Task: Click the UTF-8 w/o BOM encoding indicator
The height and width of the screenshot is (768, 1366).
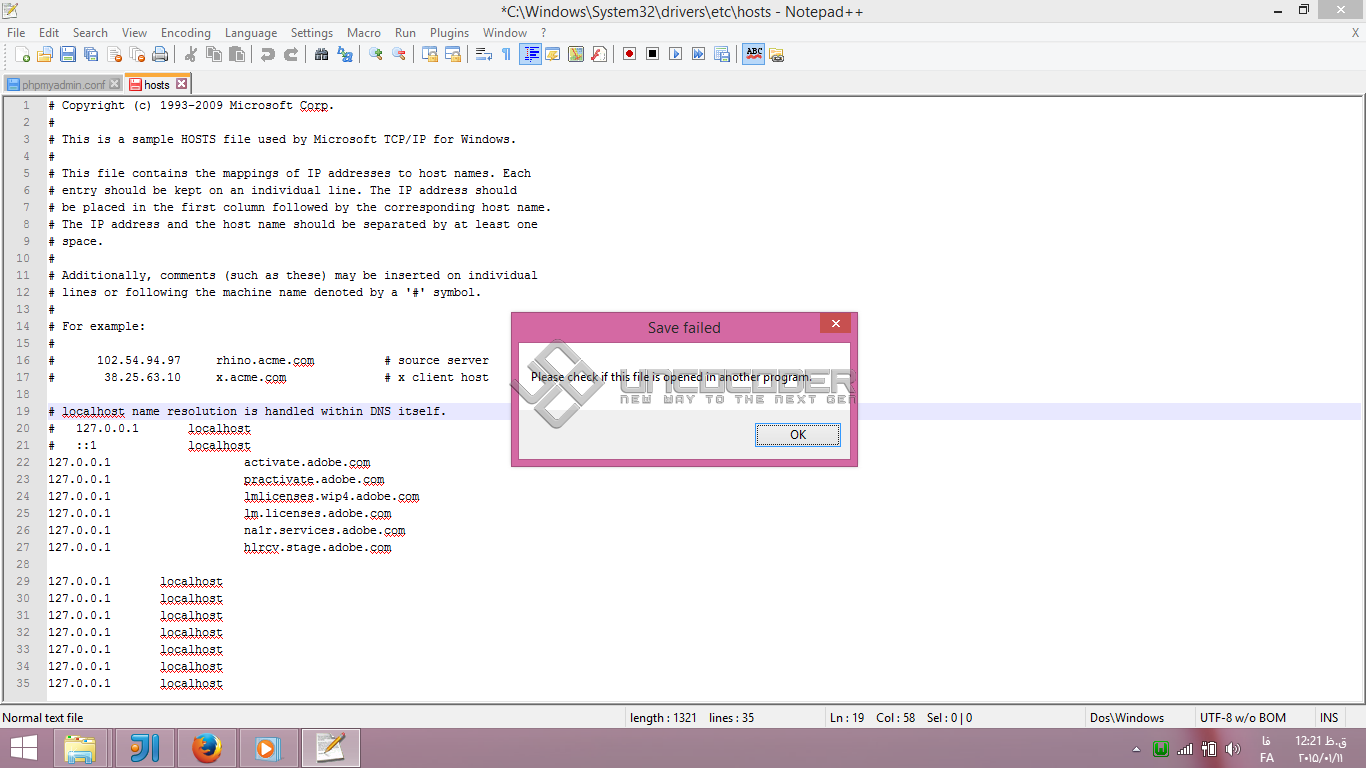Action: click(x=1243, y=718)
